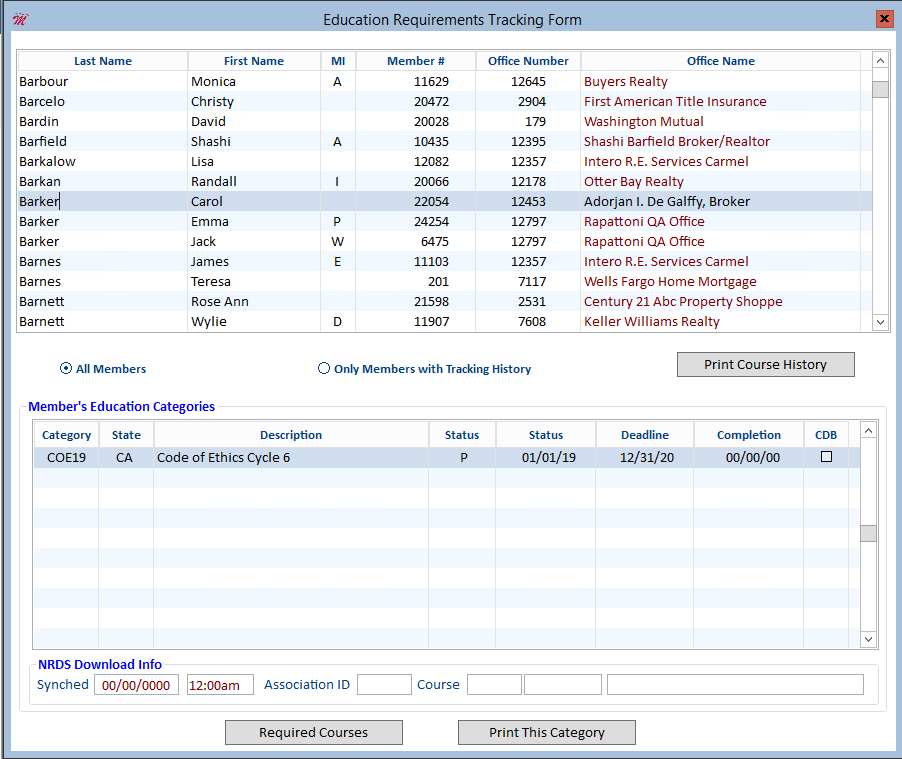Click the app logo icon in title bar
Image resolution: width=902 pixels, height=759 pixels.
click(x=20, y=20)
